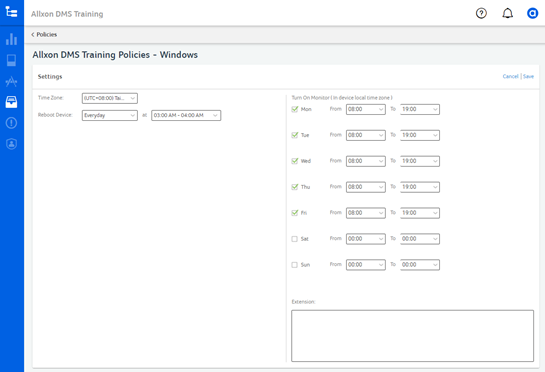Enable the Sat checkbox

click(294, 239)
